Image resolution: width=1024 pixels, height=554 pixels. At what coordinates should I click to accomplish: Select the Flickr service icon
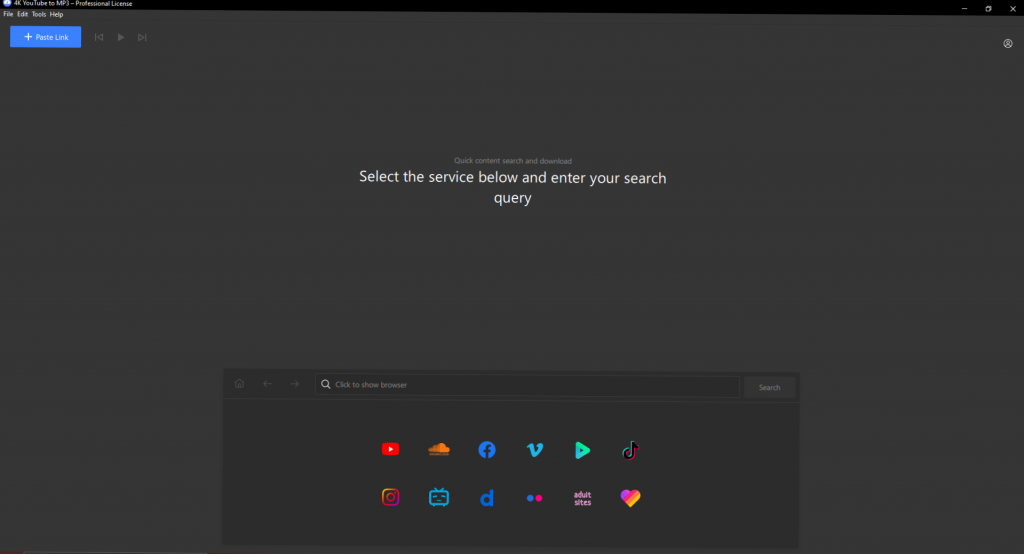534,498
